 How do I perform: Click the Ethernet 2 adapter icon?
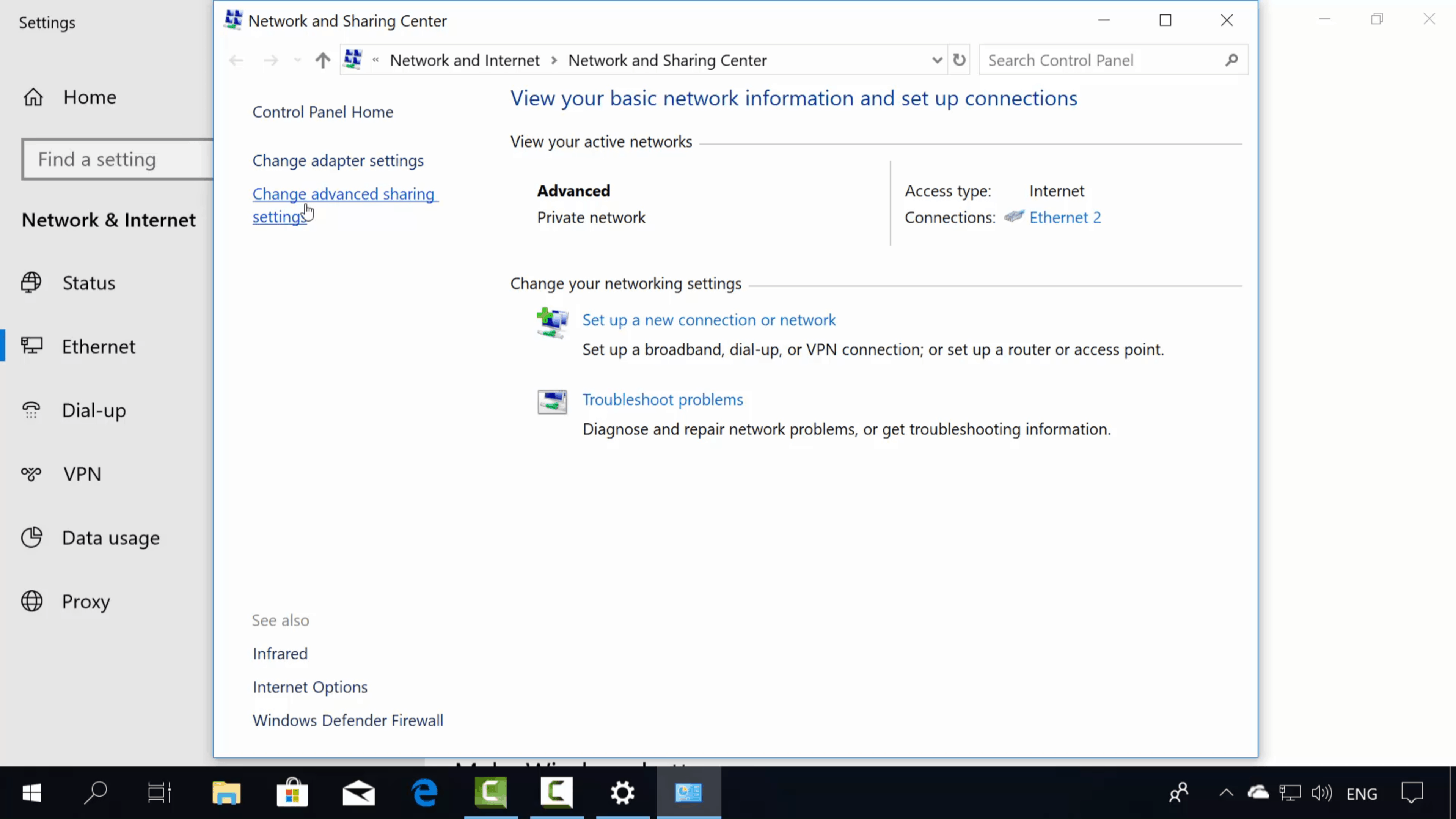click(x=1014, y=217)
